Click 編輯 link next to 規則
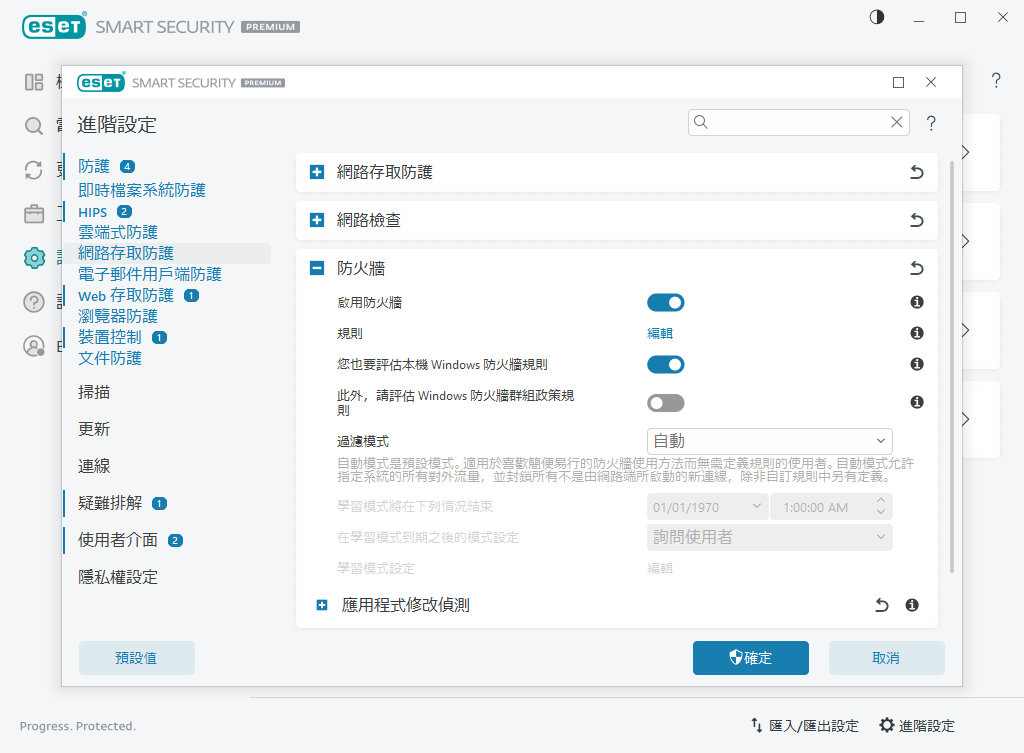 click(x=660, y=333)
